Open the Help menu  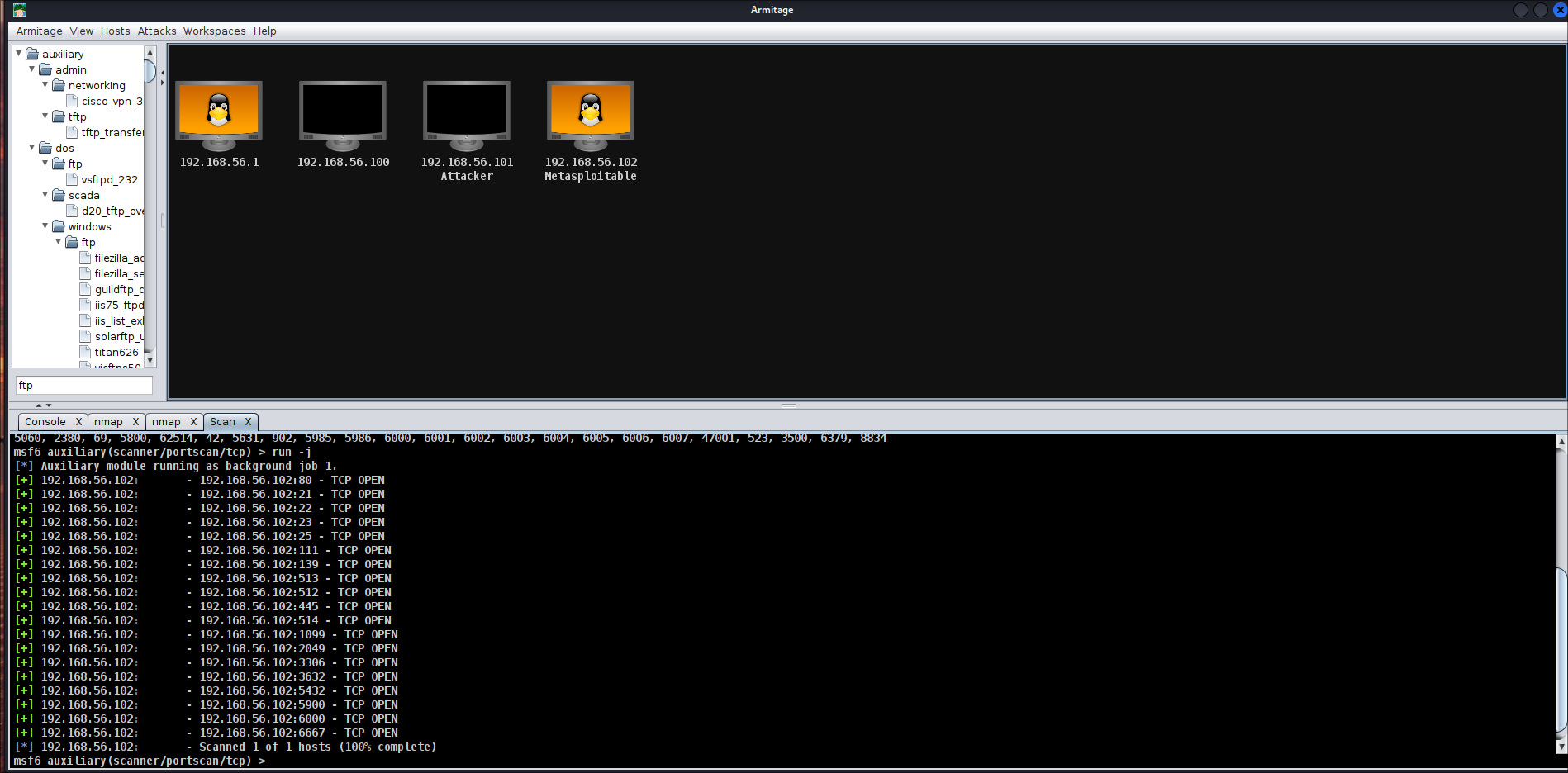tap(264, 31)
